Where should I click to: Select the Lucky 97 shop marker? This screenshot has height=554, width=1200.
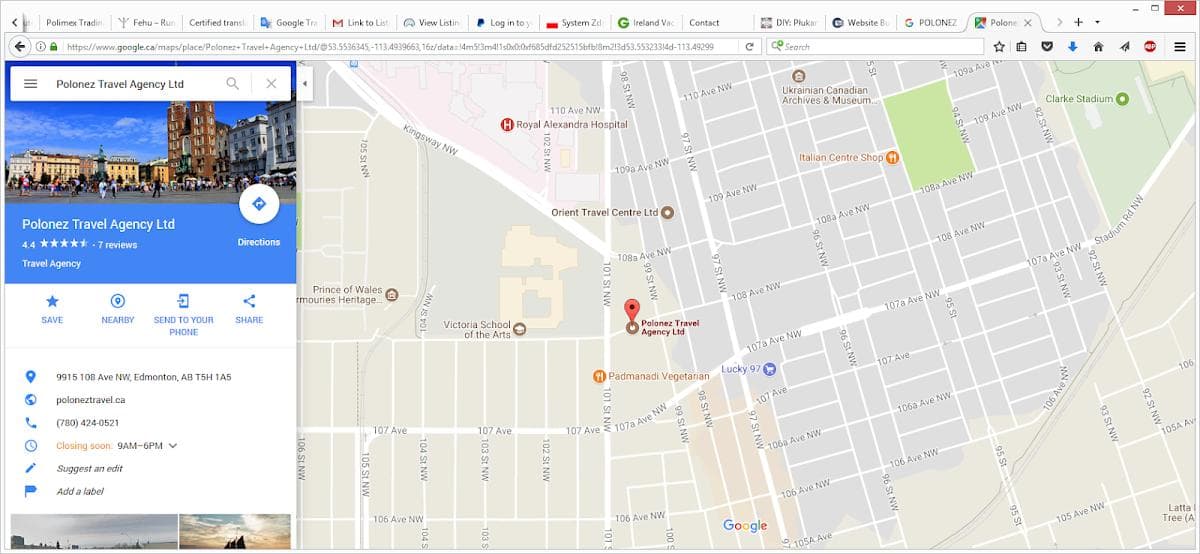(770, 369)
